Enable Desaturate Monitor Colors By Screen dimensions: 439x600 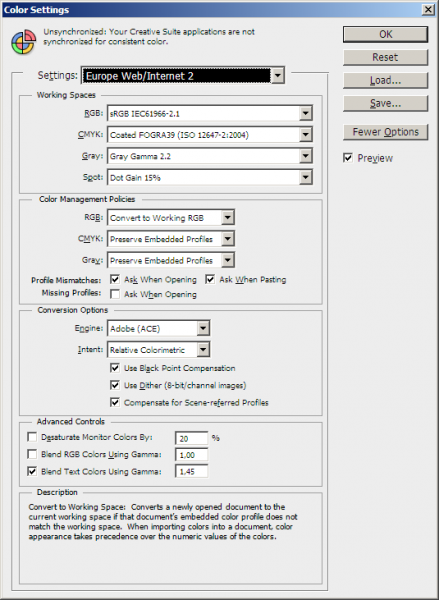pyautogui.click(x=32, y=437)
